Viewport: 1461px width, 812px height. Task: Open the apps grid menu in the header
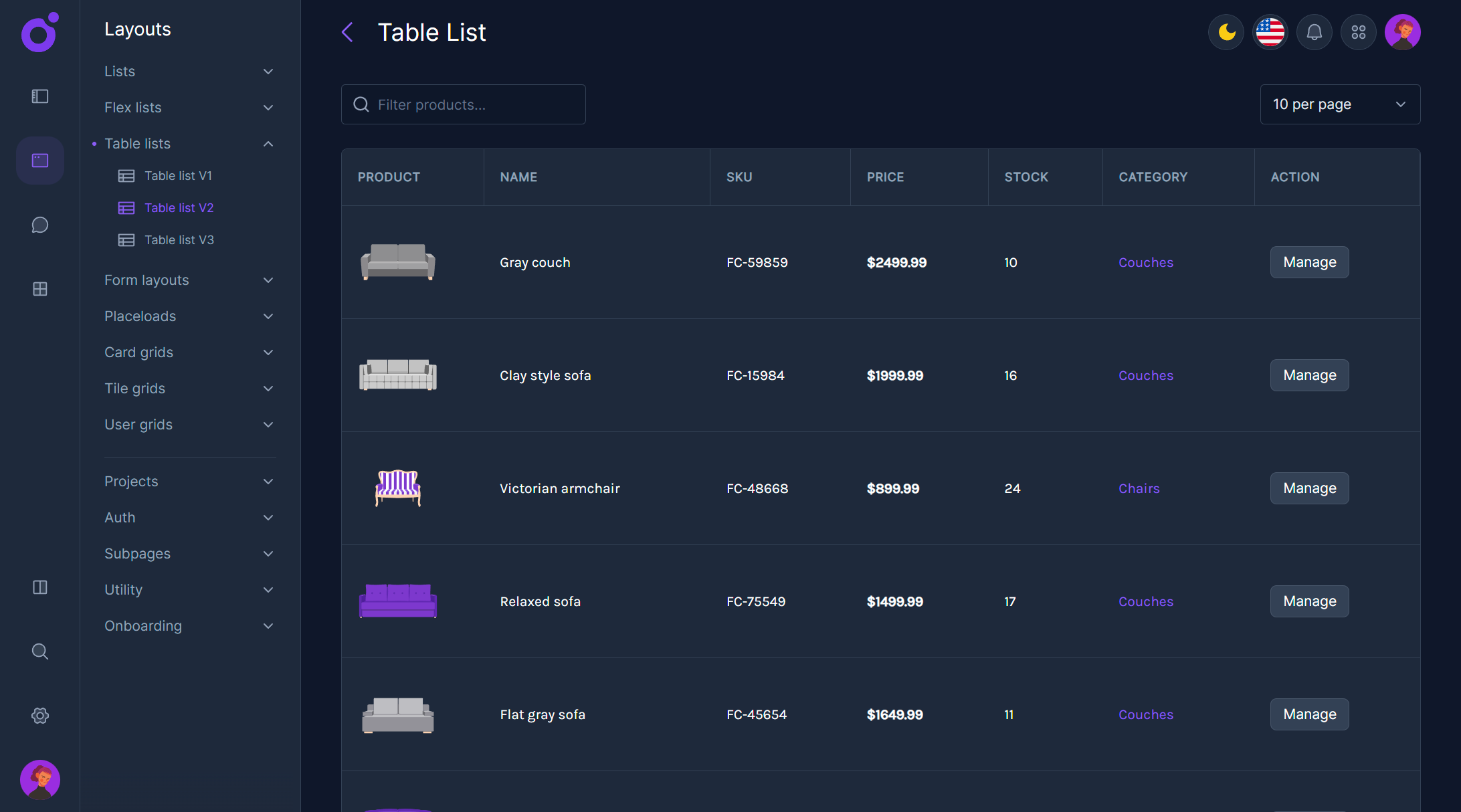(x=1358, y=31)
